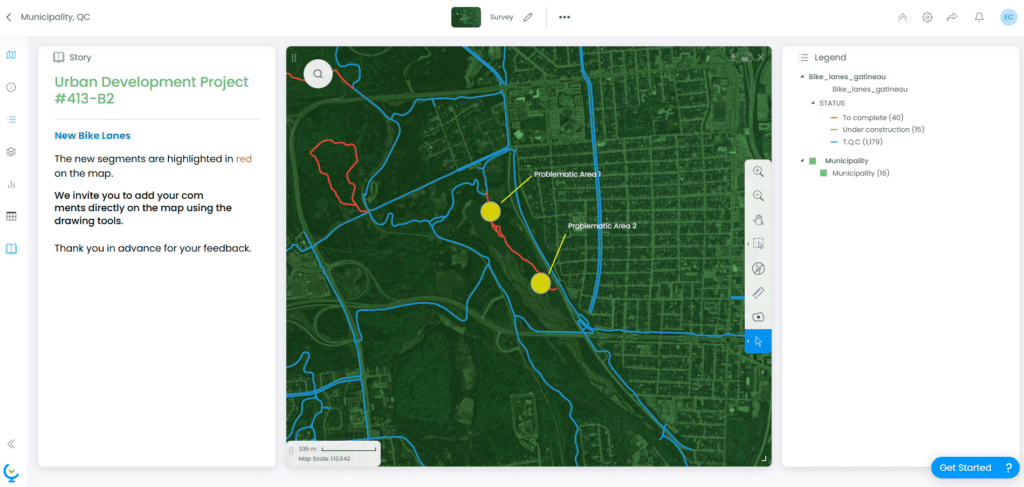This screenshot has width=1024, height=487.
Task: Open the map thumbnail in the top bar
Action: click(466, 18)
